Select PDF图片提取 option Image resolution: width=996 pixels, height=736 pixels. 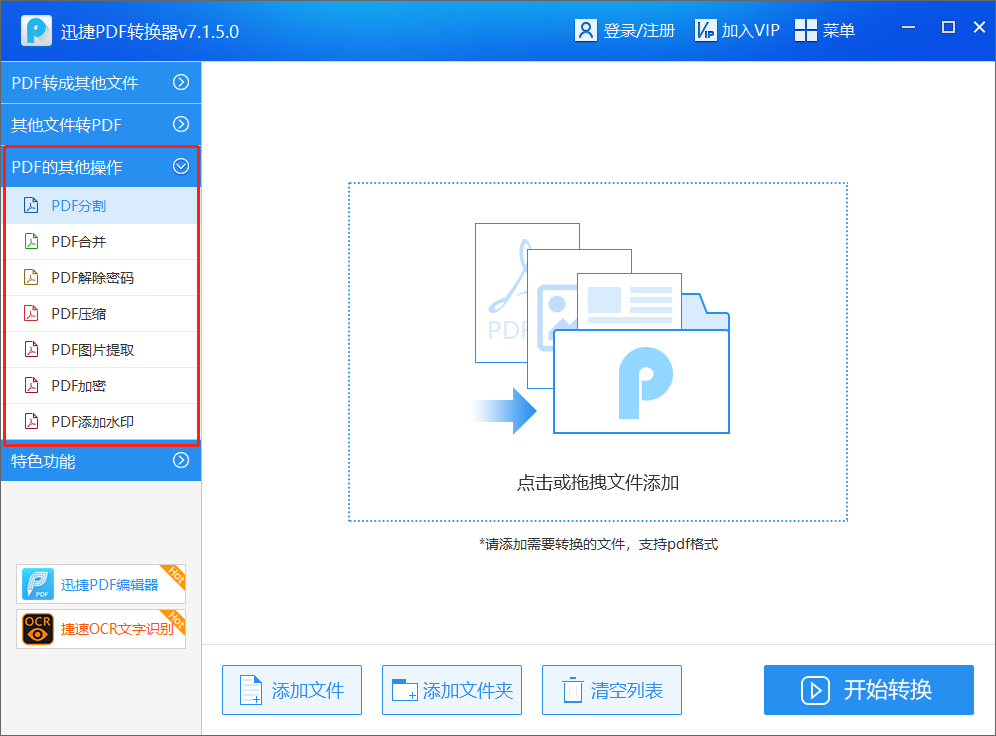[101, 350]
